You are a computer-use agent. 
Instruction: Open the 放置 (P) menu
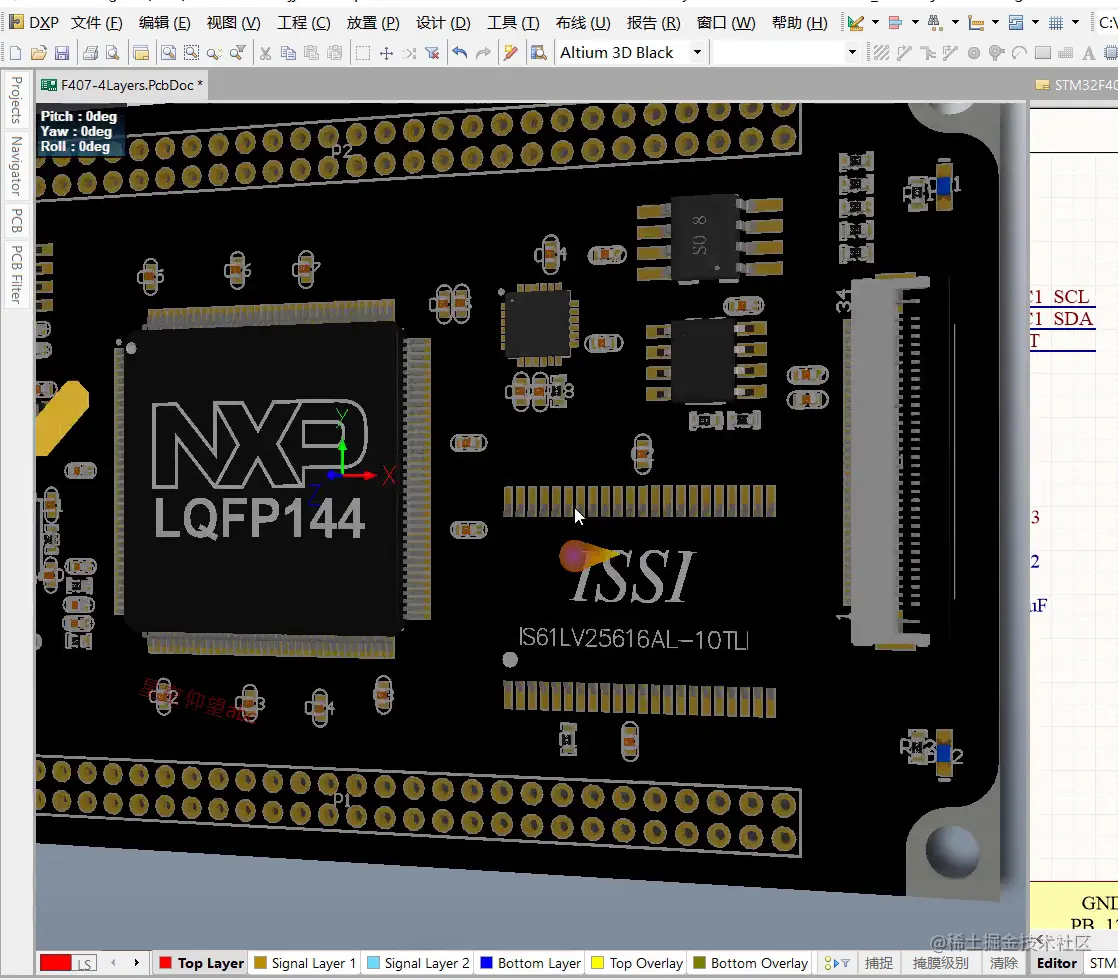373,23
